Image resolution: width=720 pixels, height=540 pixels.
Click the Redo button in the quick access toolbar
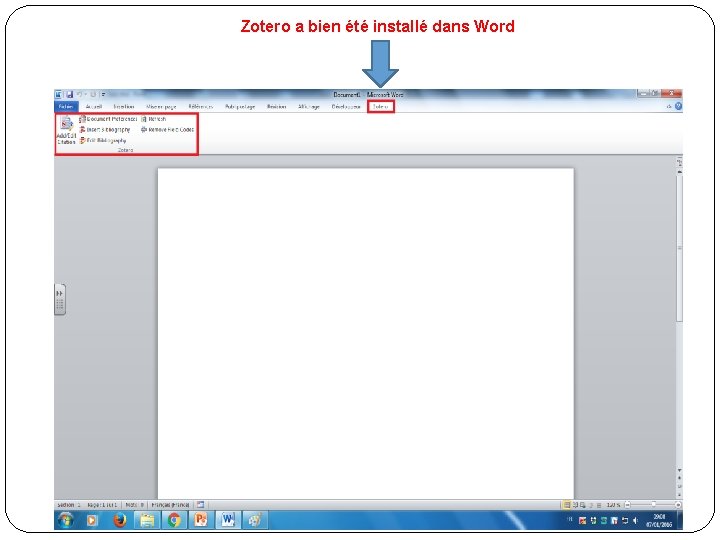tap(93, 95)
